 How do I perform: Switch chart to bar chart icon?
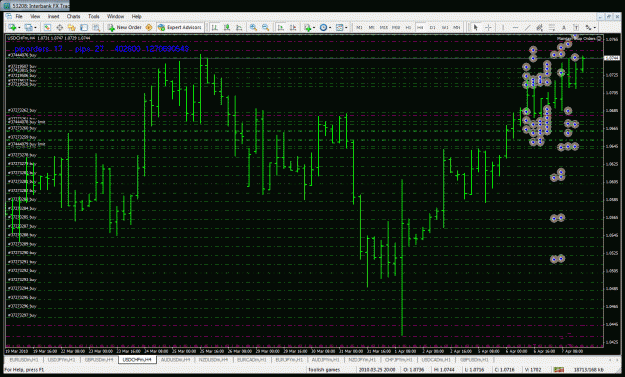pos(214,27)
